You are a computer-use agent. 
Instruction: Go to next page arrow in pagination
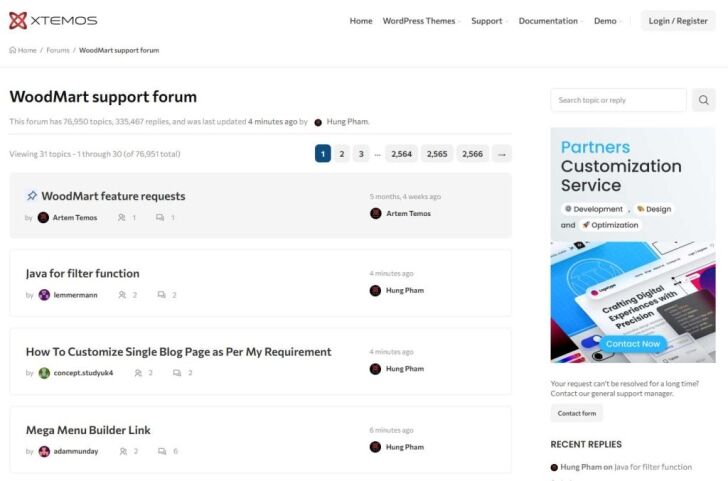pyautogui.click(x=502, y=154)
